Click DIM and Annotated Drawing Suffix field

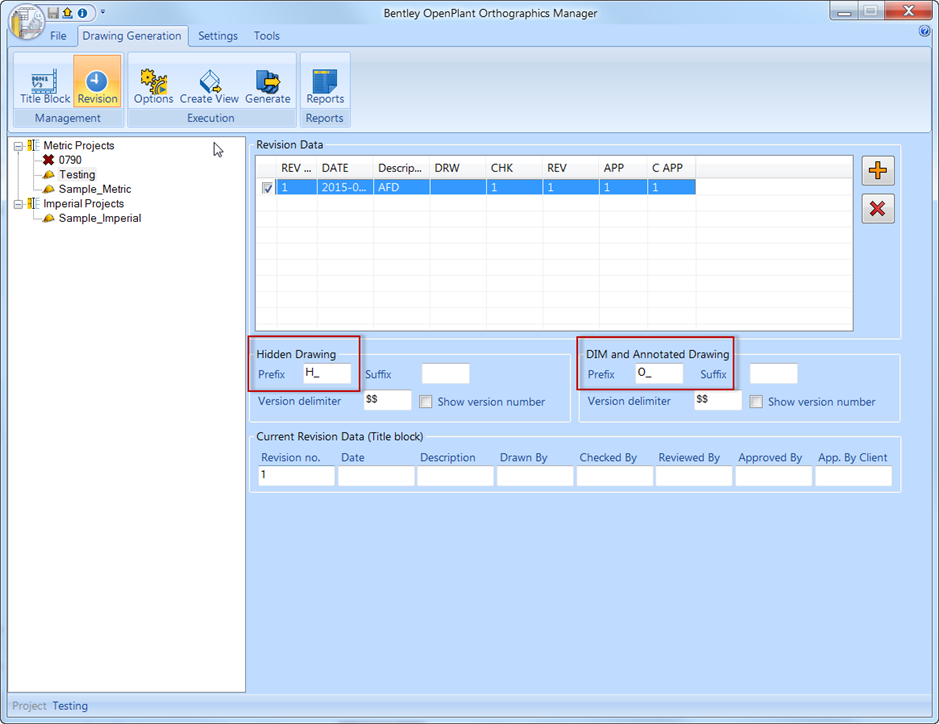pyautogui.click(x=774, y=374)
